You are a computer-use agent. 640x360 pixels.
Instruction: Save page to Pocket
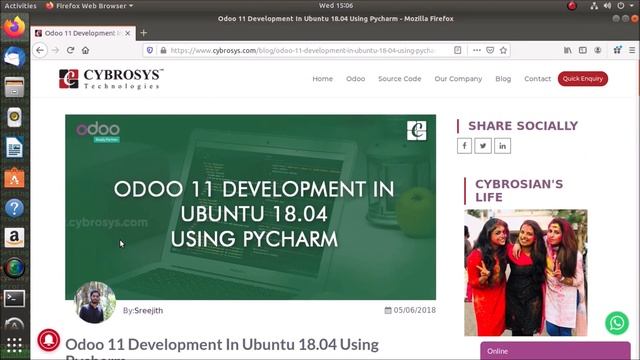pos(490,50)
